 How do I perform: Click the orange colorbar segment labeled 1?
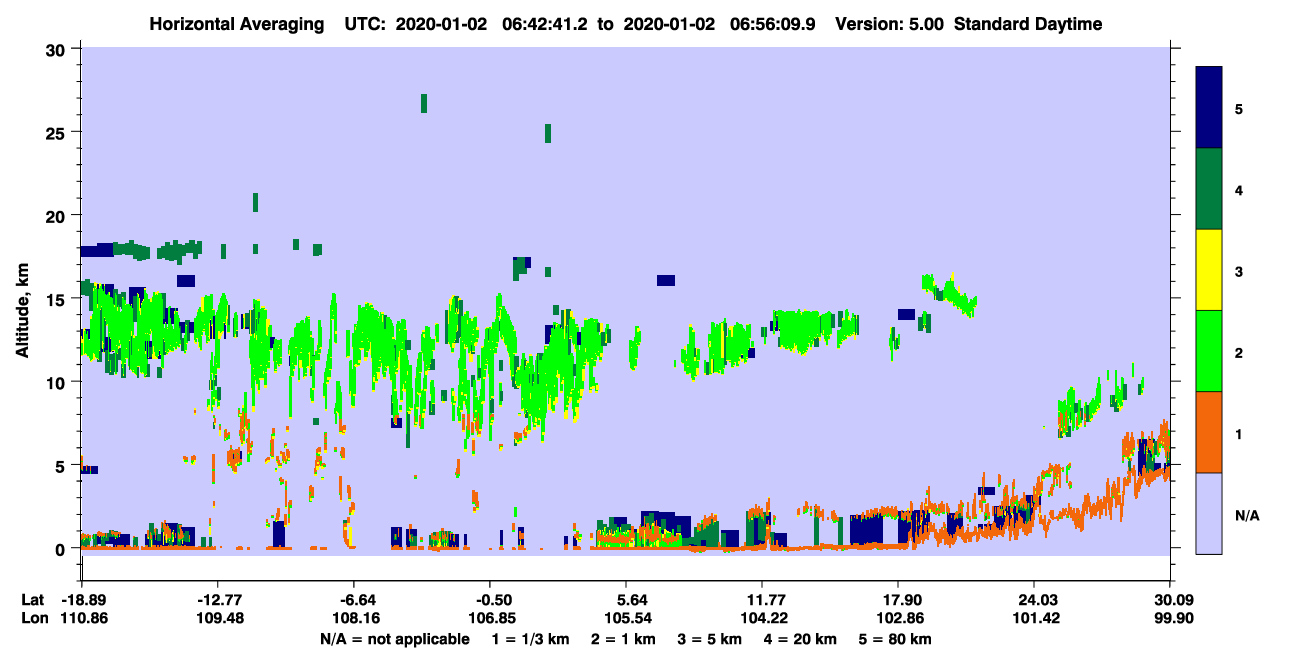coord(1209,432)
